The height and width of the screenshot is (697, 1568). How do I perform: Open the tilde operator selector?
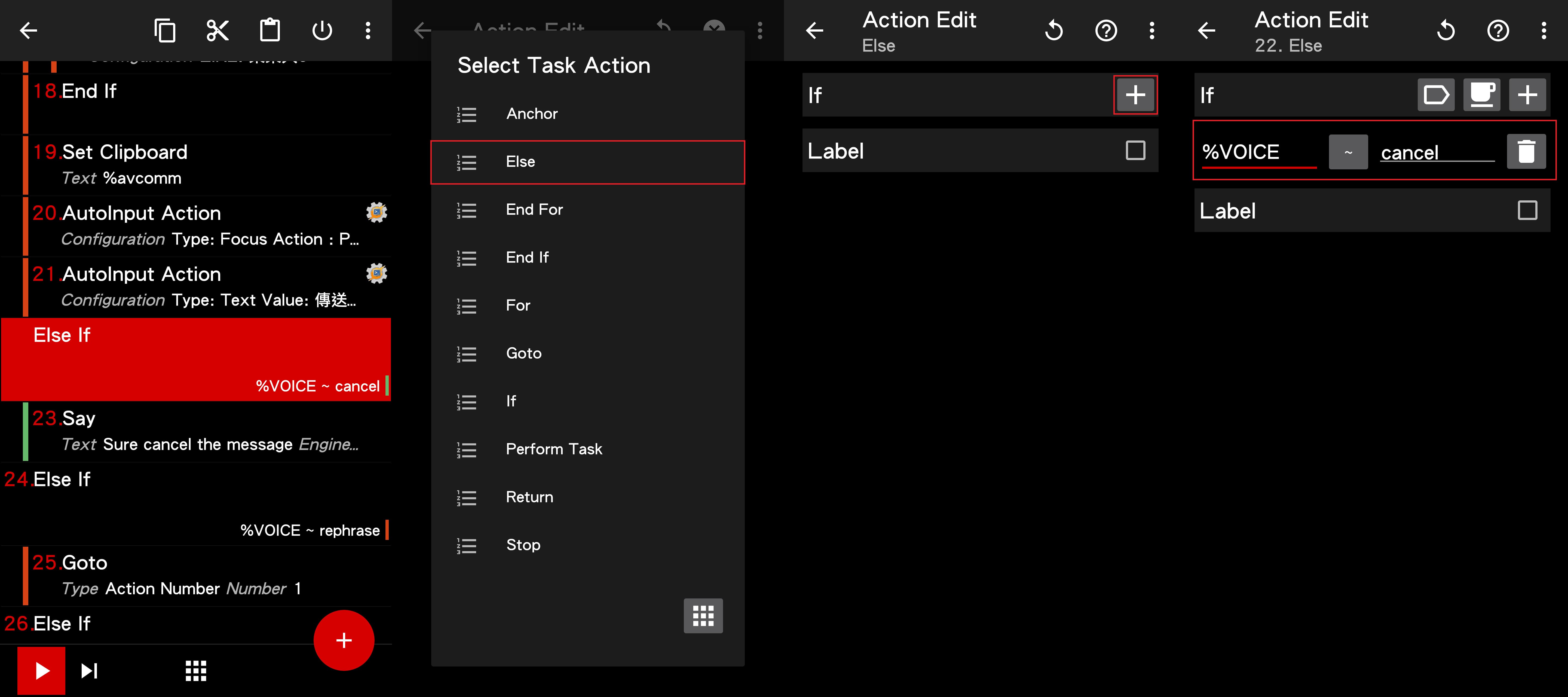click(1348, 152)
